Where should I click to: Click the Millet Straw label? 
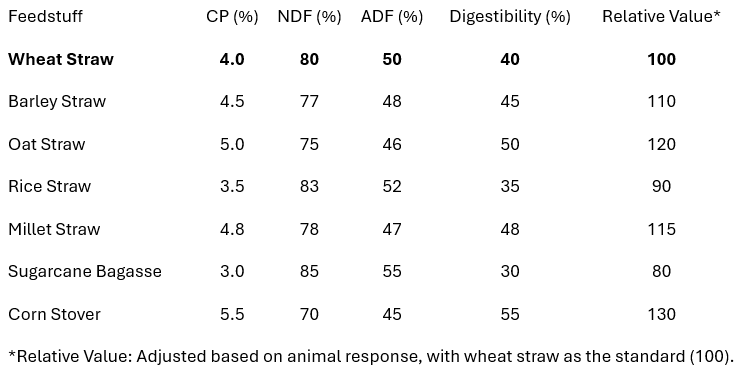[x=54, y=229]
